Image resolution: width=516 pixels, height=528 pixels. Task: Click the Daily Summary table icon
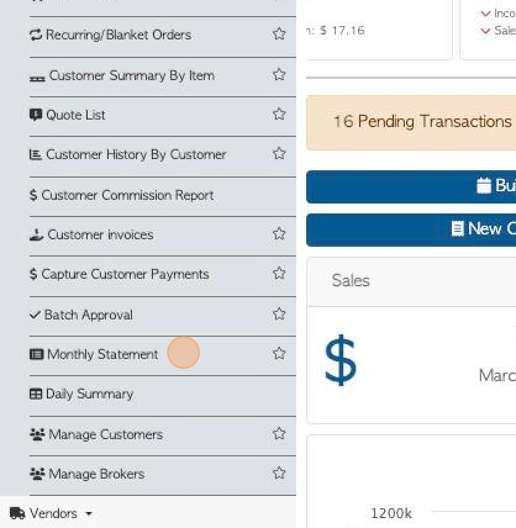[x=36, y=394]
